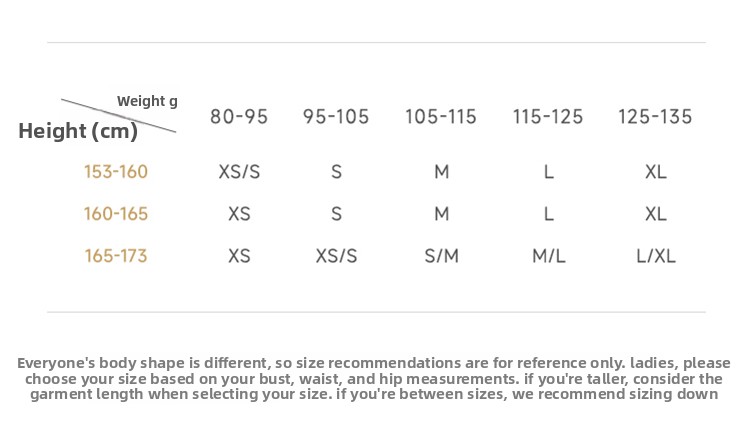Select M in the 153-160 row
750x426 pixels.
tap(441, 172)
